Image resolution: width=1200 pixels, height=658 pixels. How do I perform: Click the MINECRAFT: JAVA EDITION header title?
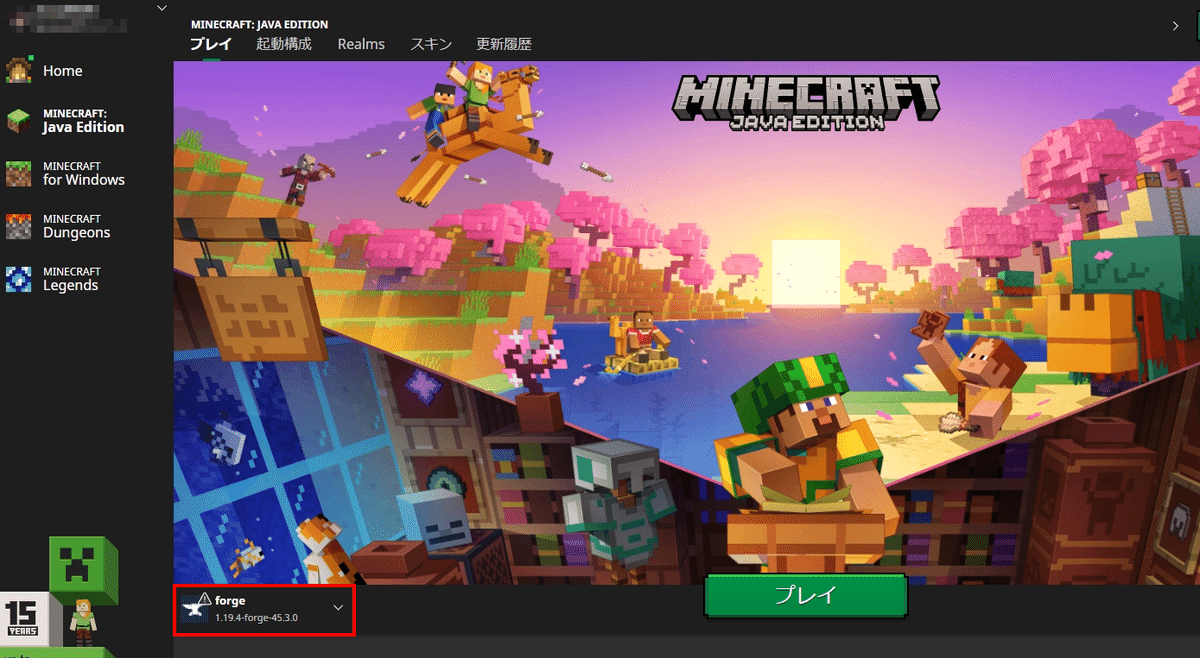point(259,24)
